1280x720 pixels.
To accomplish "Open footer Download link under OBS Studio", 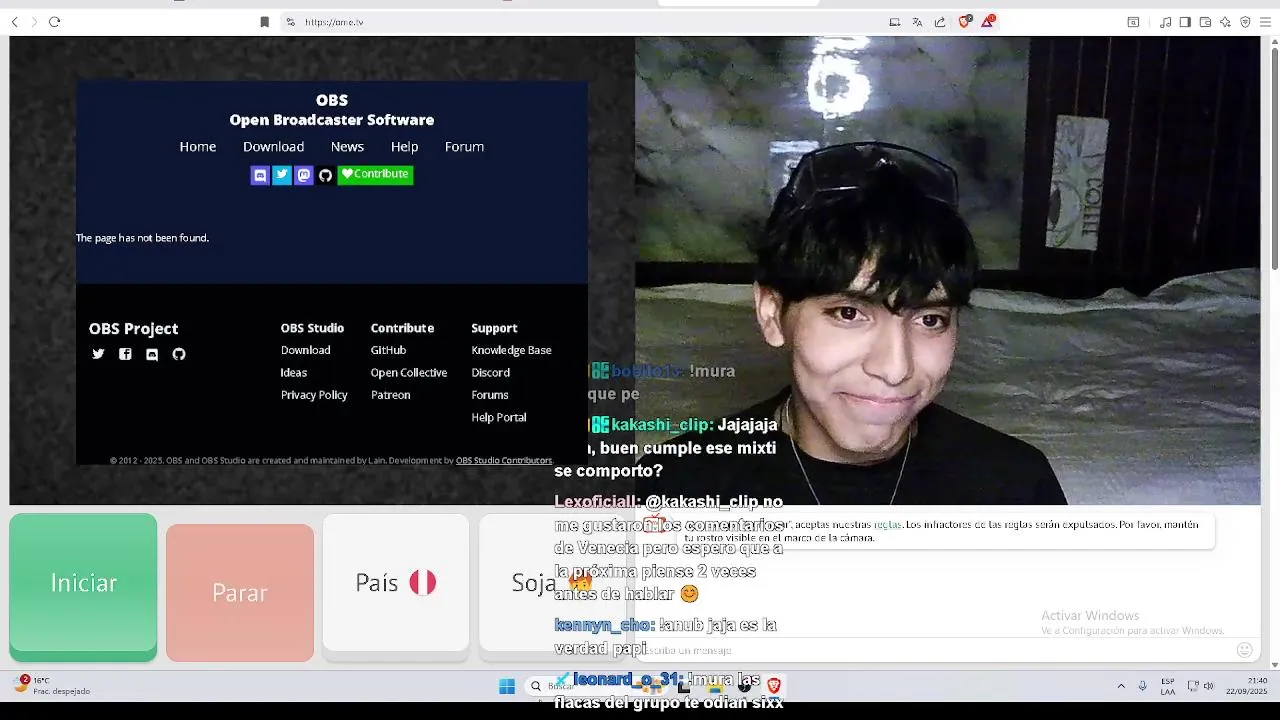I will pos(305,350).
